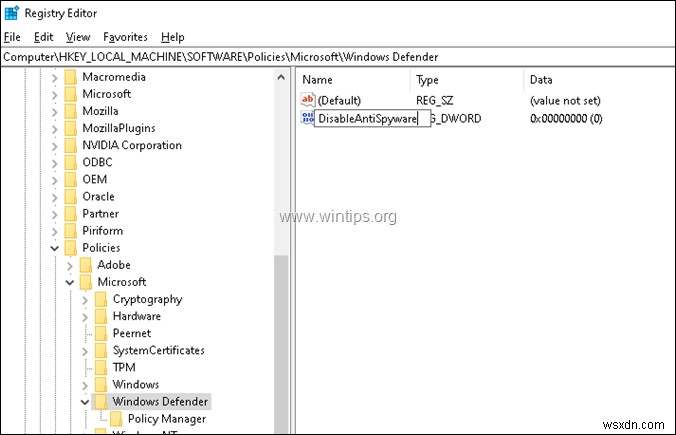Collapse the Policies key
Image resolution: width=676 pixels, height=435 pixels.
point(54,248)
